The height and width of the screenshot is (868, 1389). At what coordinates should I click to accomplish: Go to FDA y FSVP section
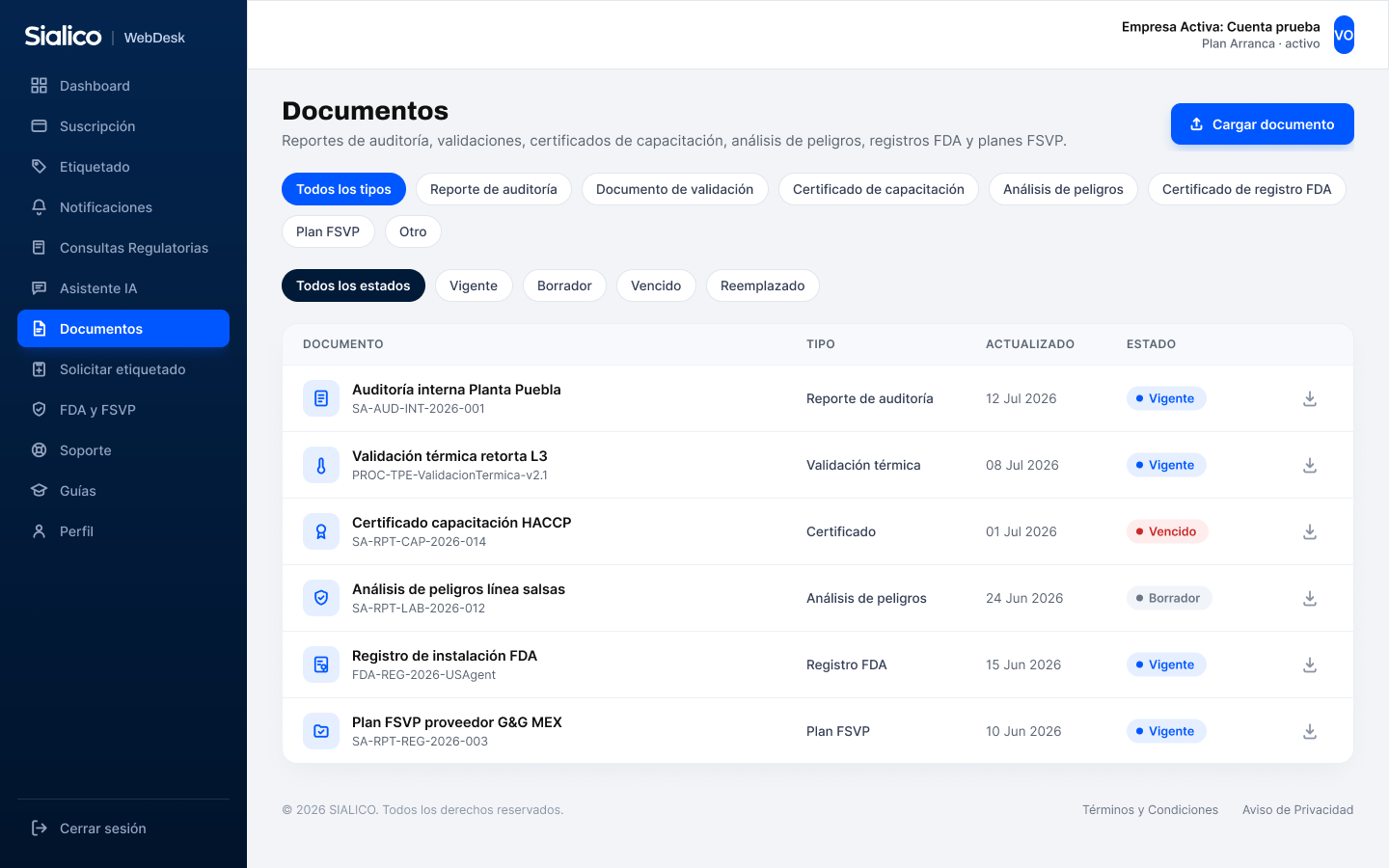[x=123, y=410]
